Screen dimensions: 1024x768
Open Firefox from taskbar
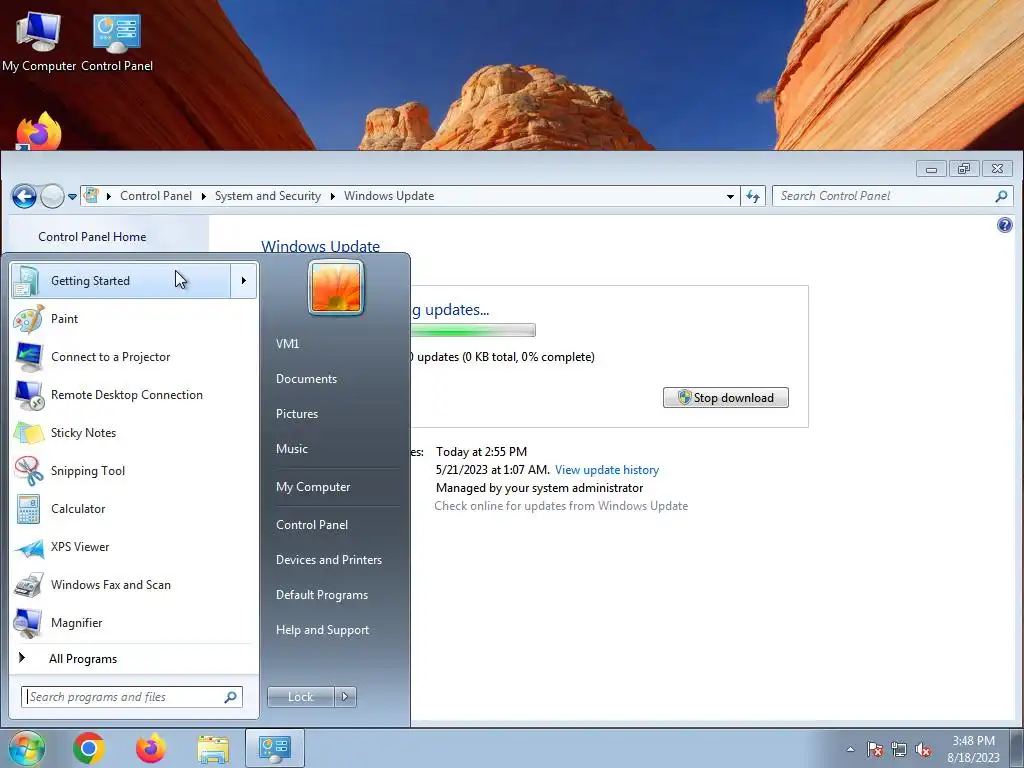[x=151, y=748]
